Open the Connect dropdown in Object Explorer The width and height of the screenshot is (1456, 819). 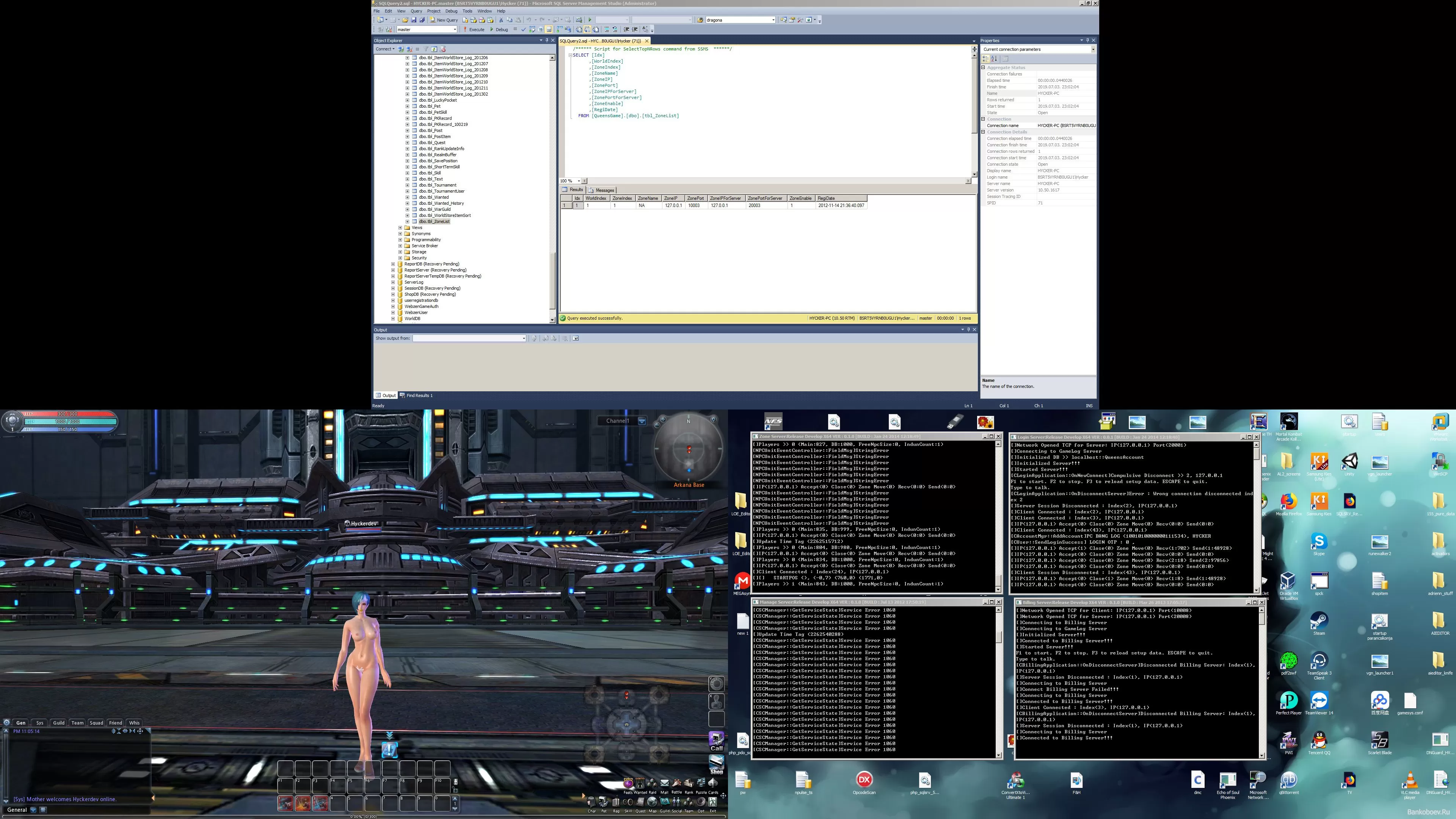click(385, 49)
